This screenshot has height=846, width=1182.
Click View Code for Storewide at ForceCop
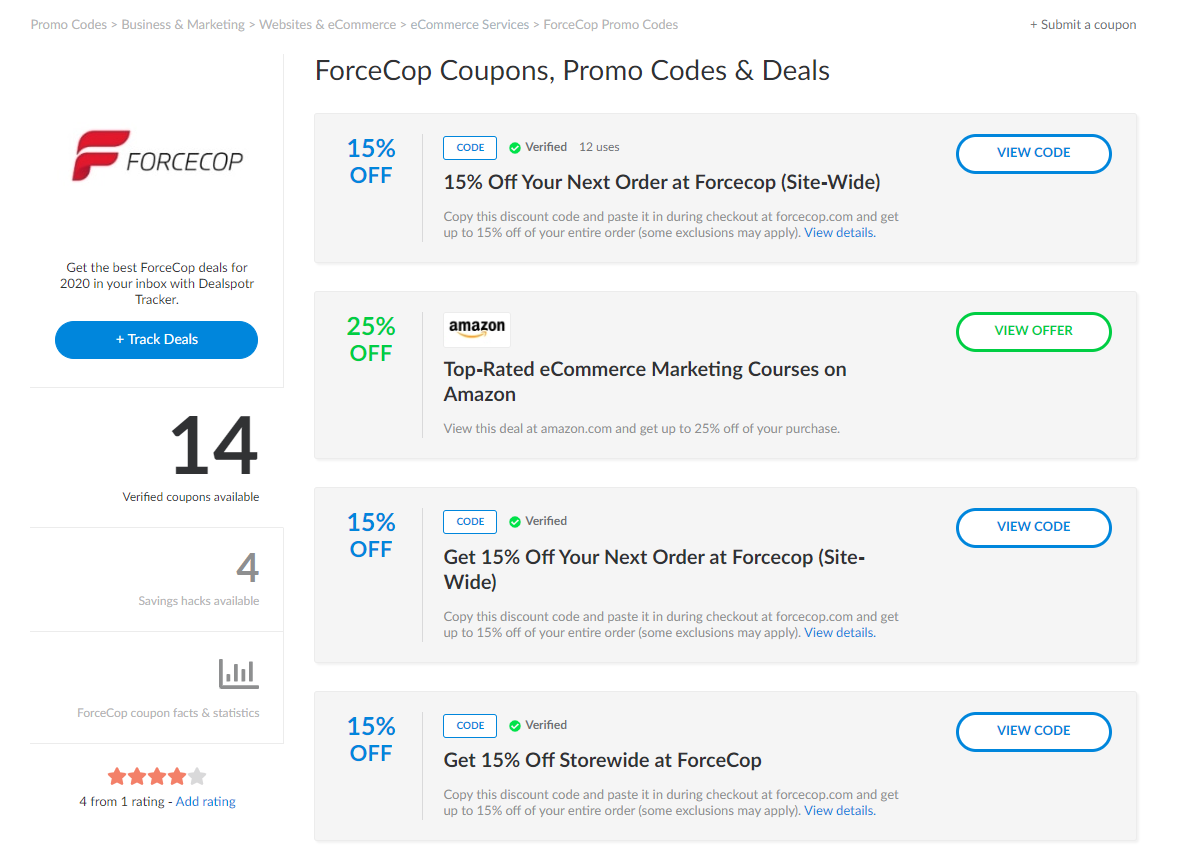1033,731
